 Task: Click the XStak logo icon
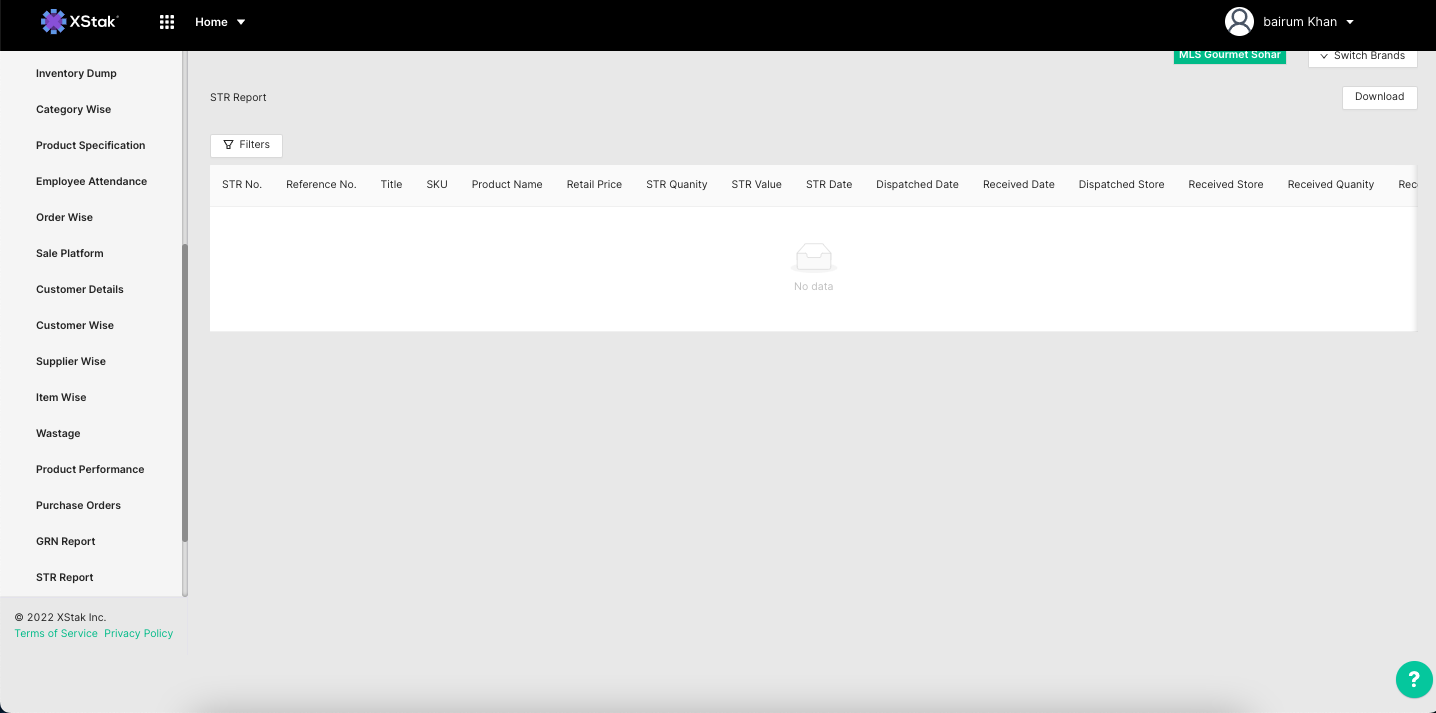53,21
